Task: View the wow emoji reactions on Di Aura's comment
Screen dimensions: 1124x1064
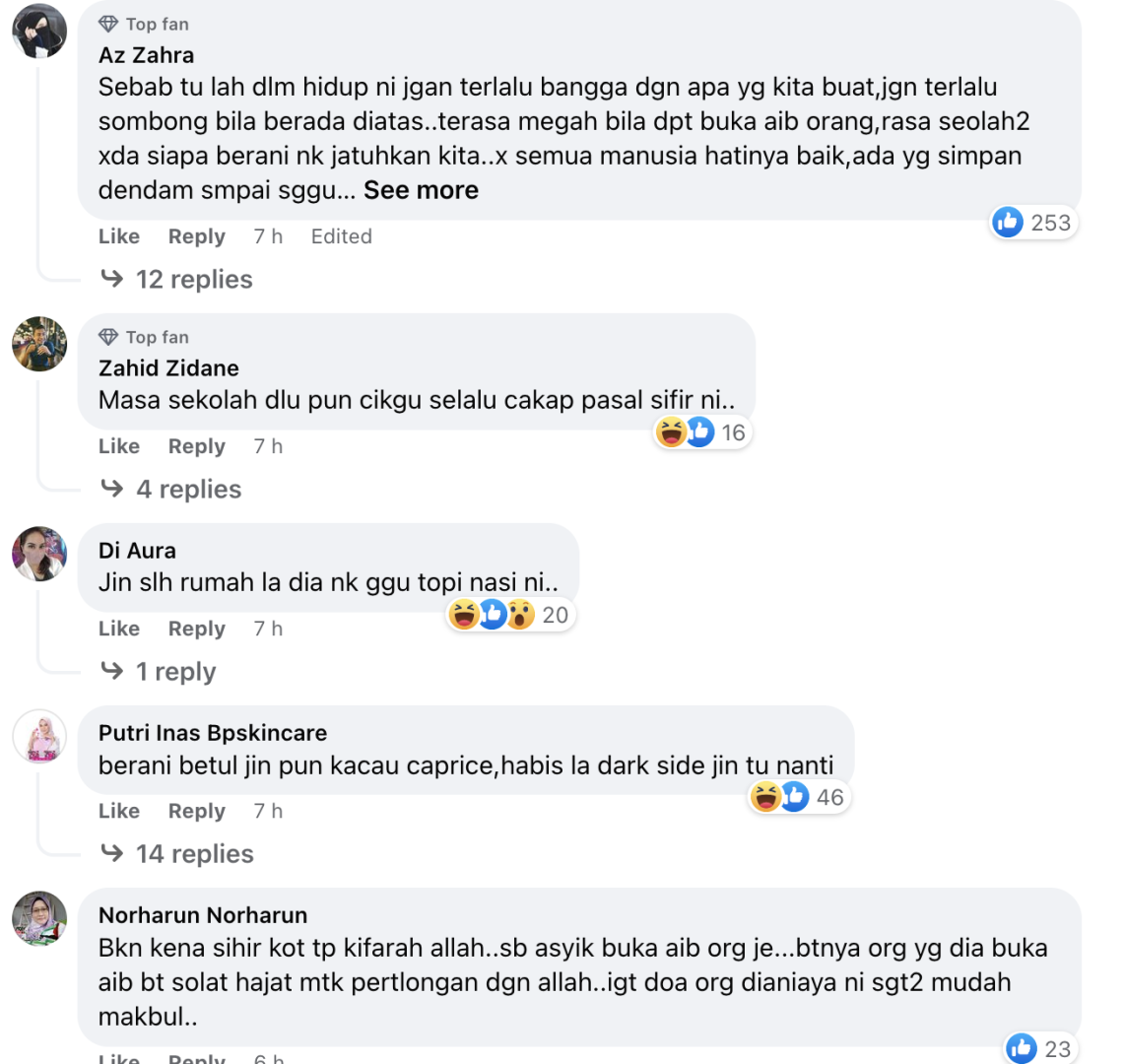Action: (521, 615)
